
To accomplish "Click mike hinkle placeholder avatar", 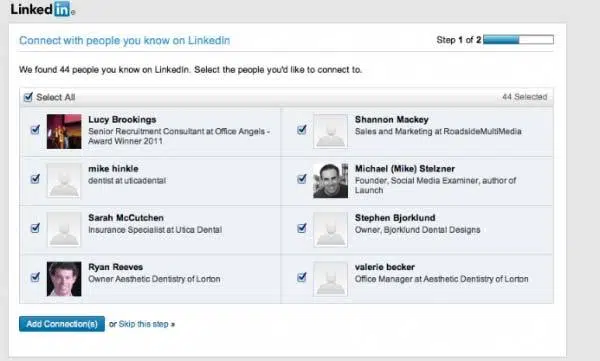I will point(64,181).
